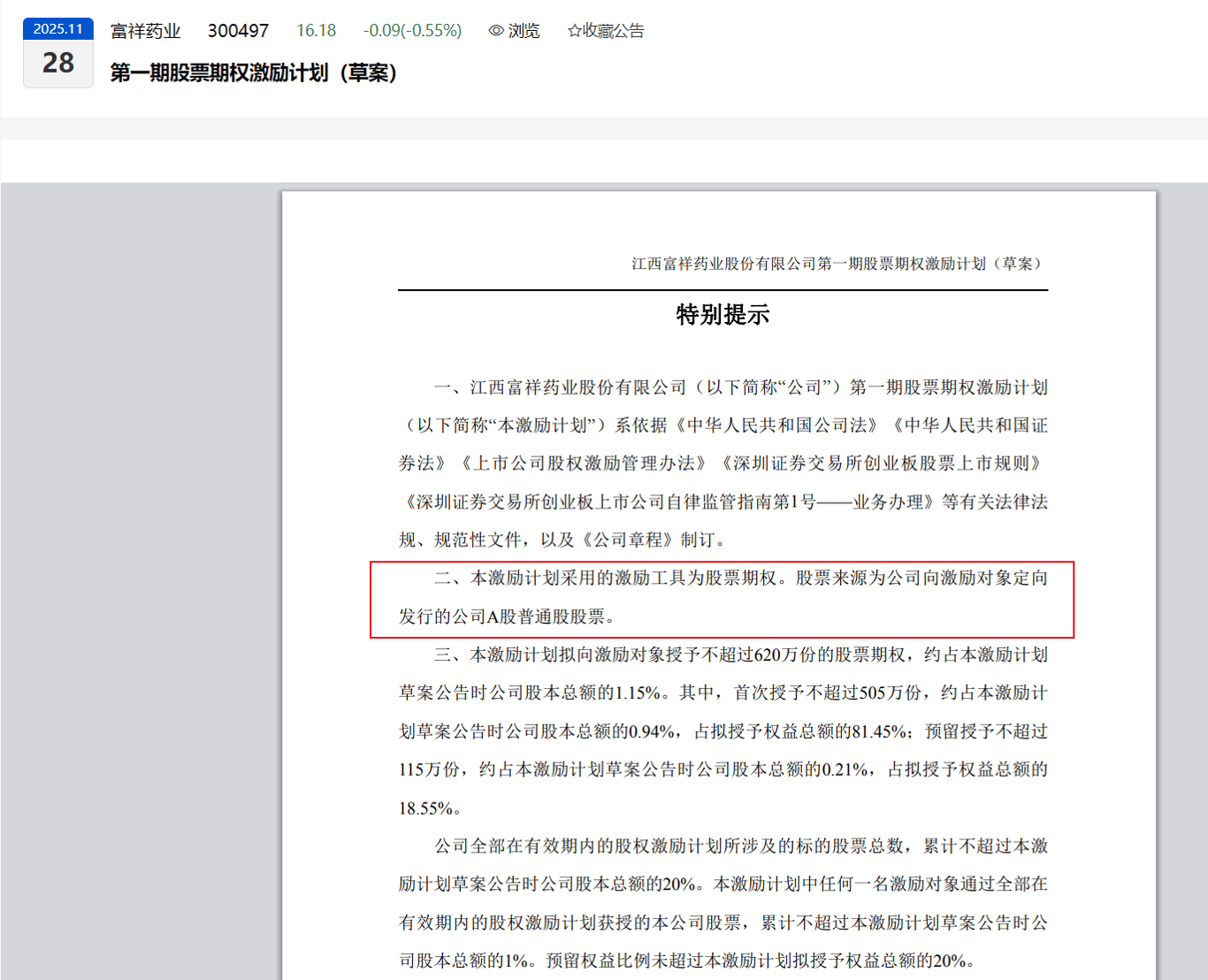Click the text 《深圳证券交易所创业板股票上市规则》
Image resolution: width=1208 pixels, height=980 pixels.
pos(882,463)
